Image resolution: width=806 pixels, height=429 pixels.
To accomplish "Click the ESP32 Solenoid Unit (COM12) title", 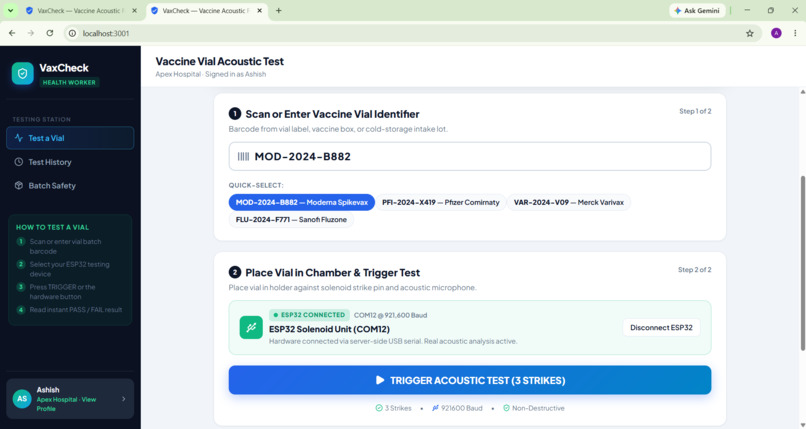I will point(329,329).
